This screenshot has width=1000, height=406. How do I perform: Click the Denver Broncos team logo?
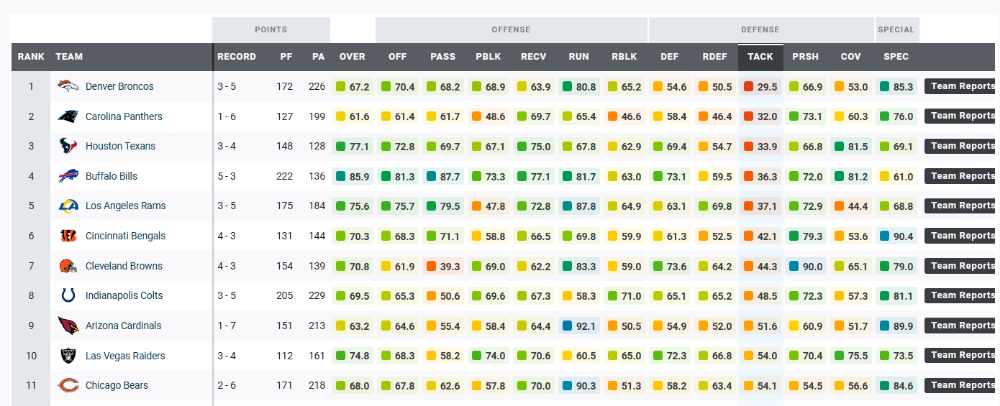[x=68, y=86]
